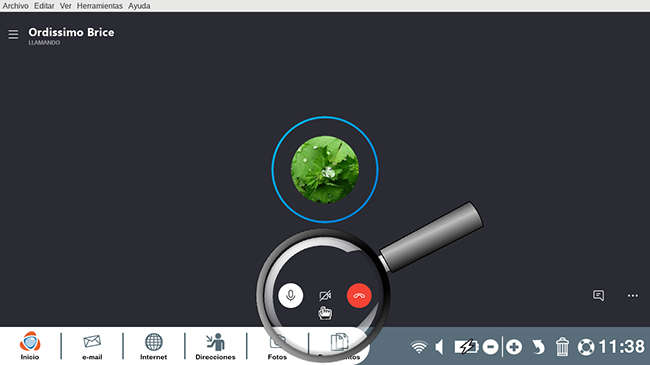Viewport: 650px width, 365px height.
Task: Click the speaker volume icon
Action: [x=439, y=347]
